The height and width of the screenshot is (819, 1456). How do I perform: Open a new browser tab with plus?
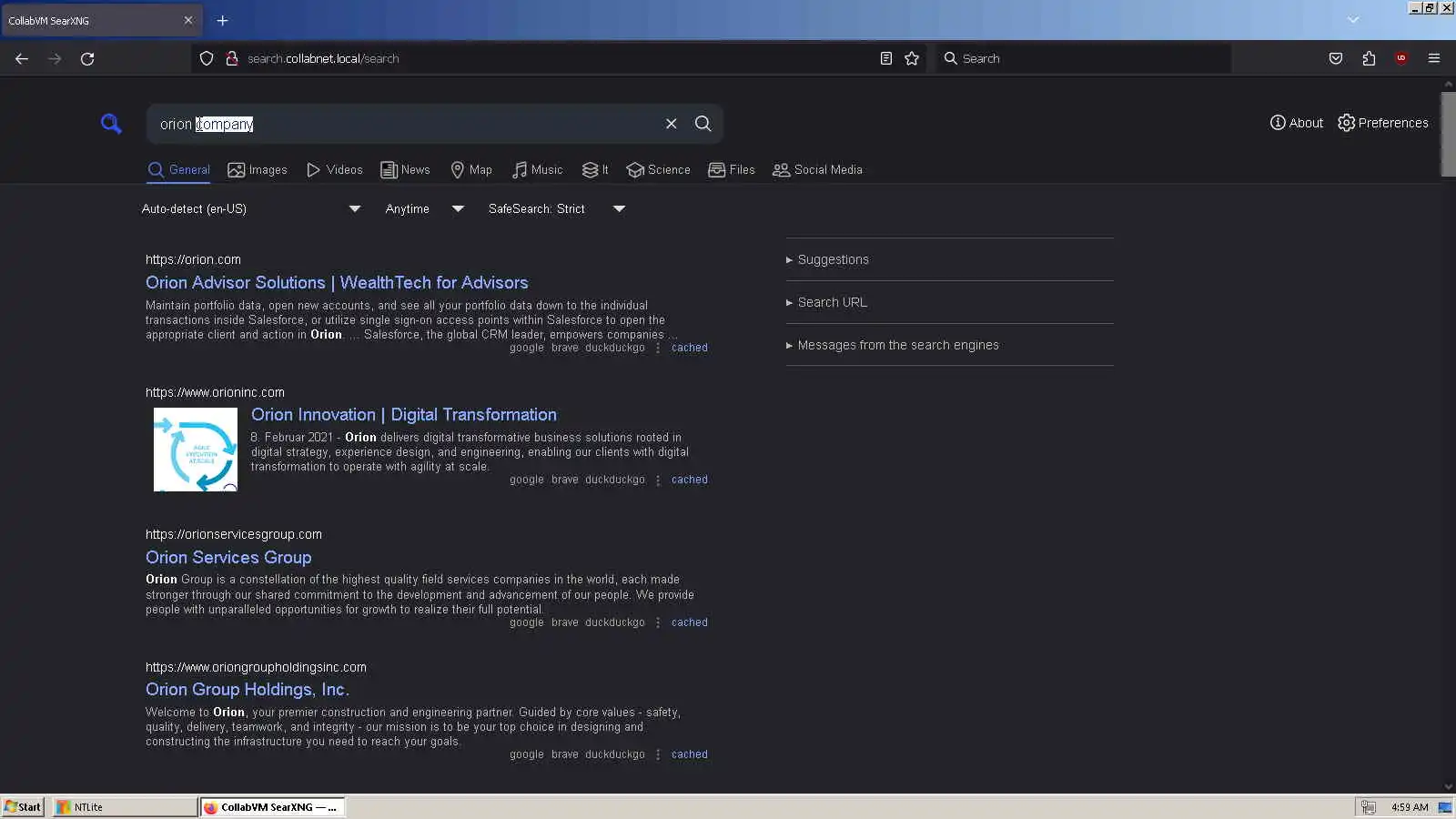tap(222, 20)
